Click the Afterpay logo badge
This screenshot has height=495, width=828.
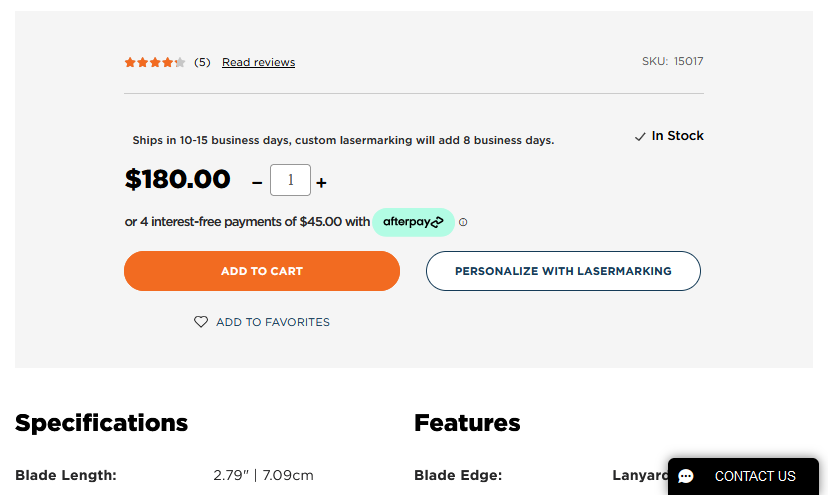pyautogui.click(x=413, y=222)
